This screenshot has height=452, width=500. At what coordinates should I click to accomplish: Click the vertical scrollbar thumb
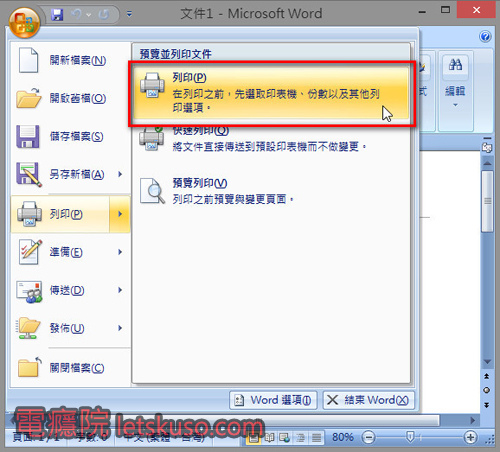click(487, 201)
